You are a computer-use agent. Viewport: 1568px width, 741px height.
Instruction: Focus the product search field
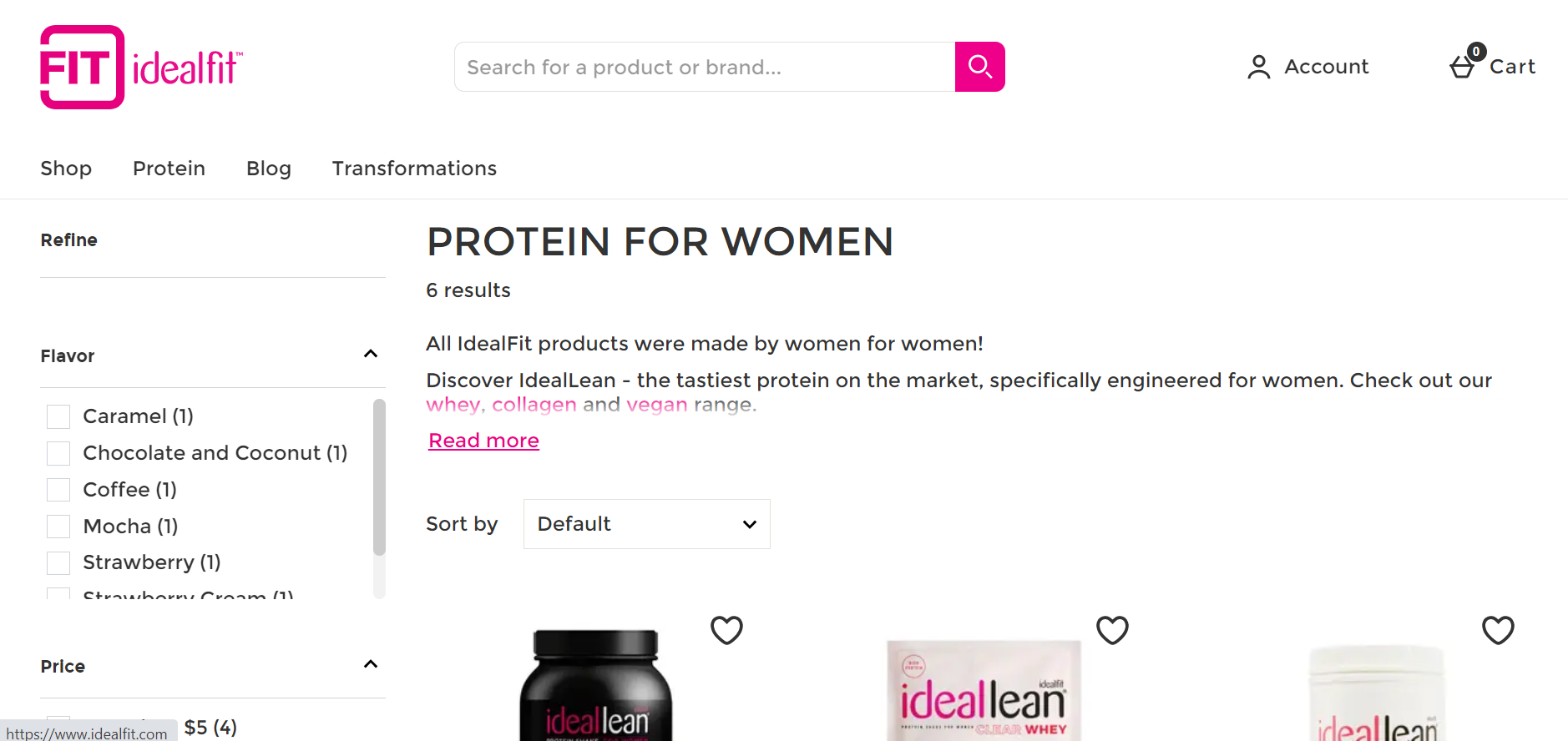705,67
